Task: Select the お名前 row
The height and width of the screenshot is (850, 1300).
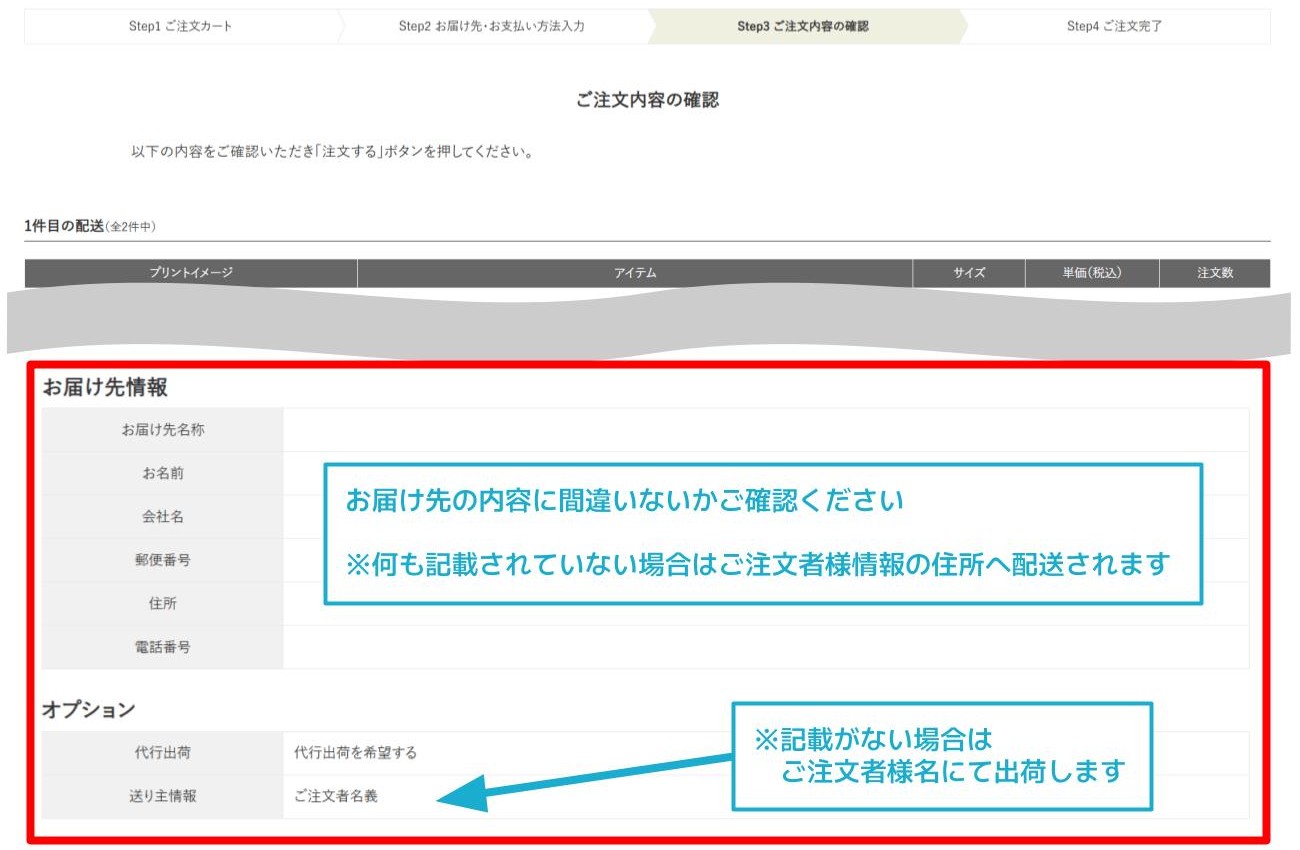Action: coord(161,472)
